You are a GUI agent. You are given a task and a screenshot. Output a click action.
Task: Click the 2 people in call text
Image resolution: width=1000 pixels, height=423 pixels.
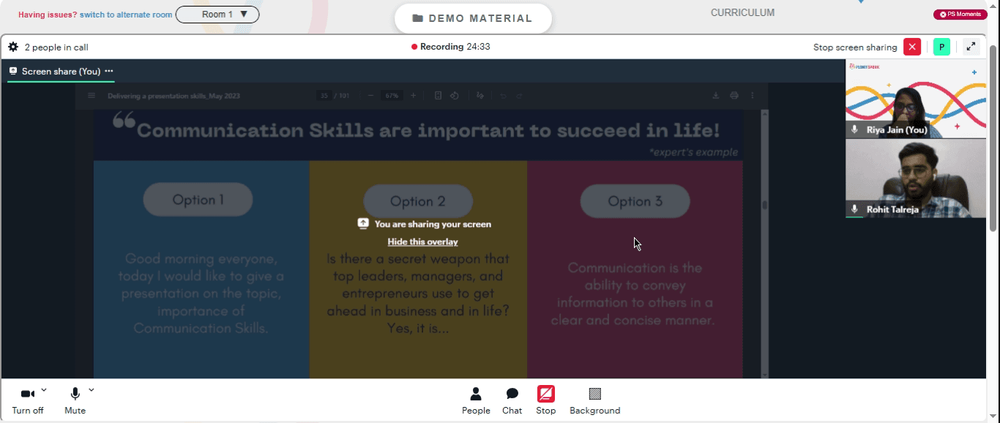tap(56, 47)
